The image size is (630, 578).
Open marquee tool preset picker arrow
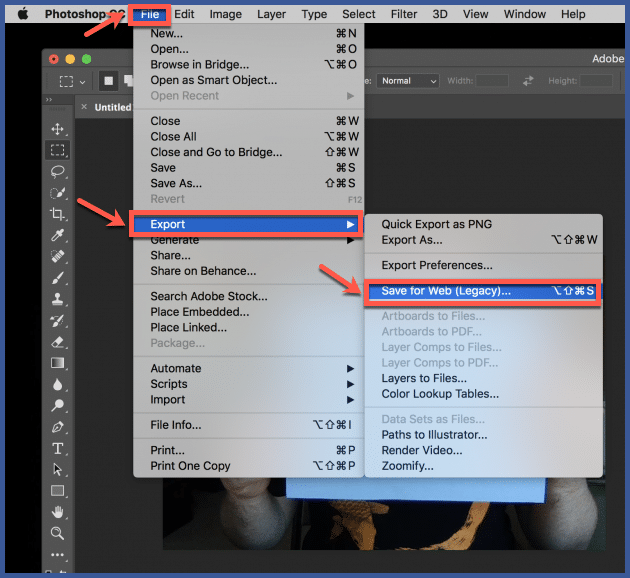pyautogui.click(x=82, y=82)
